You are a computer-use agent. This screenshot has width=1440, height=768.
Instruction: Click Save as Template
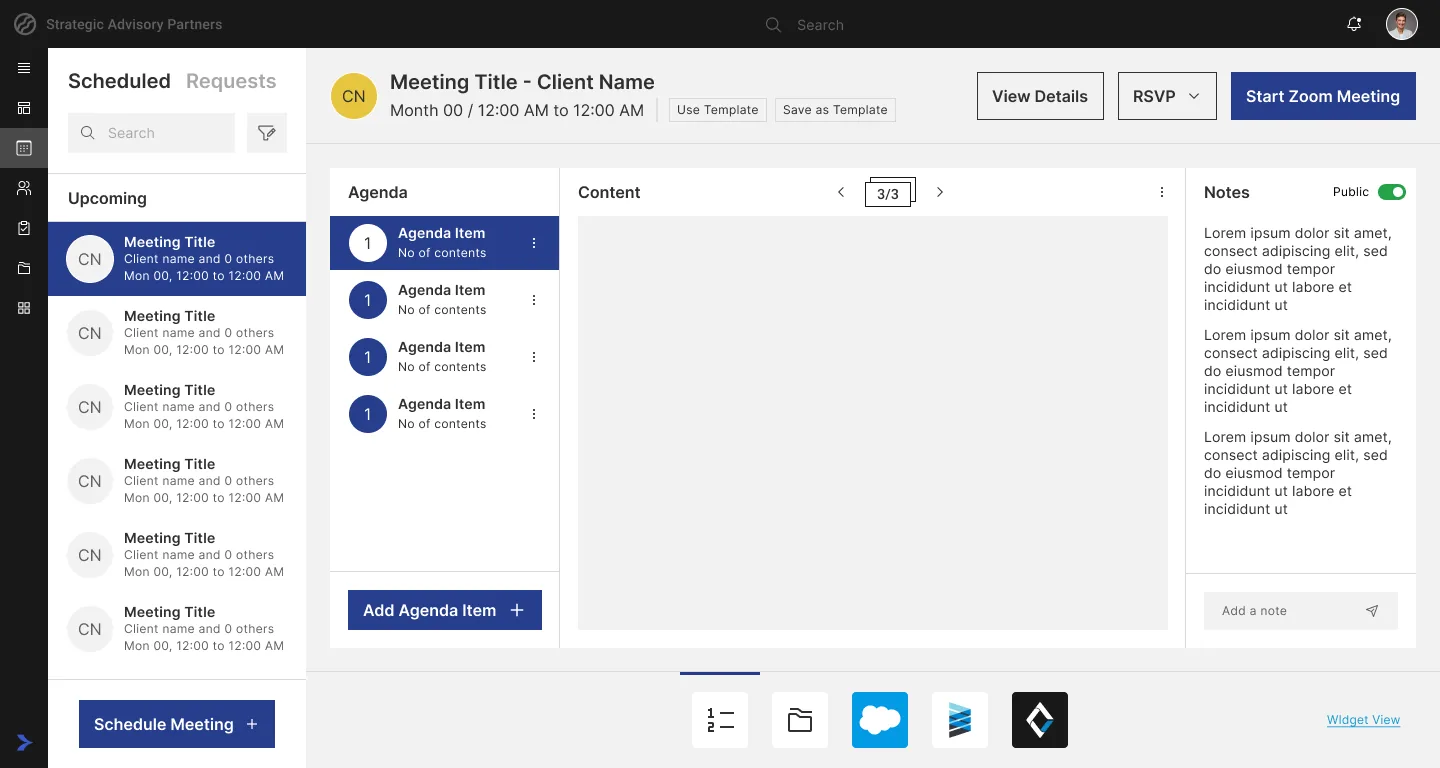click(835, 110)
